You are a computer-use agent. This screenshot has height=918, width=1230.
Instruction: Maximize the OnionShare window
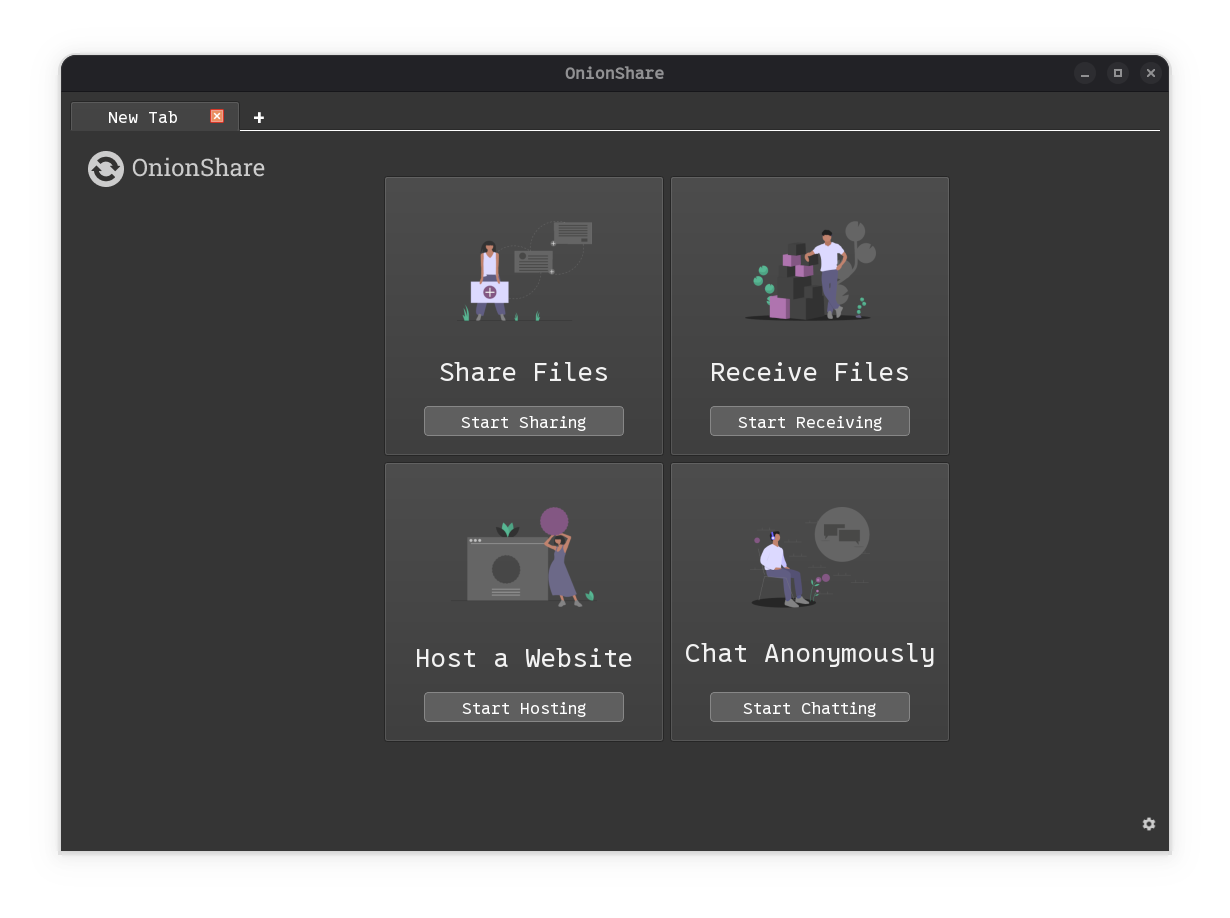(x=1118, y=73)
